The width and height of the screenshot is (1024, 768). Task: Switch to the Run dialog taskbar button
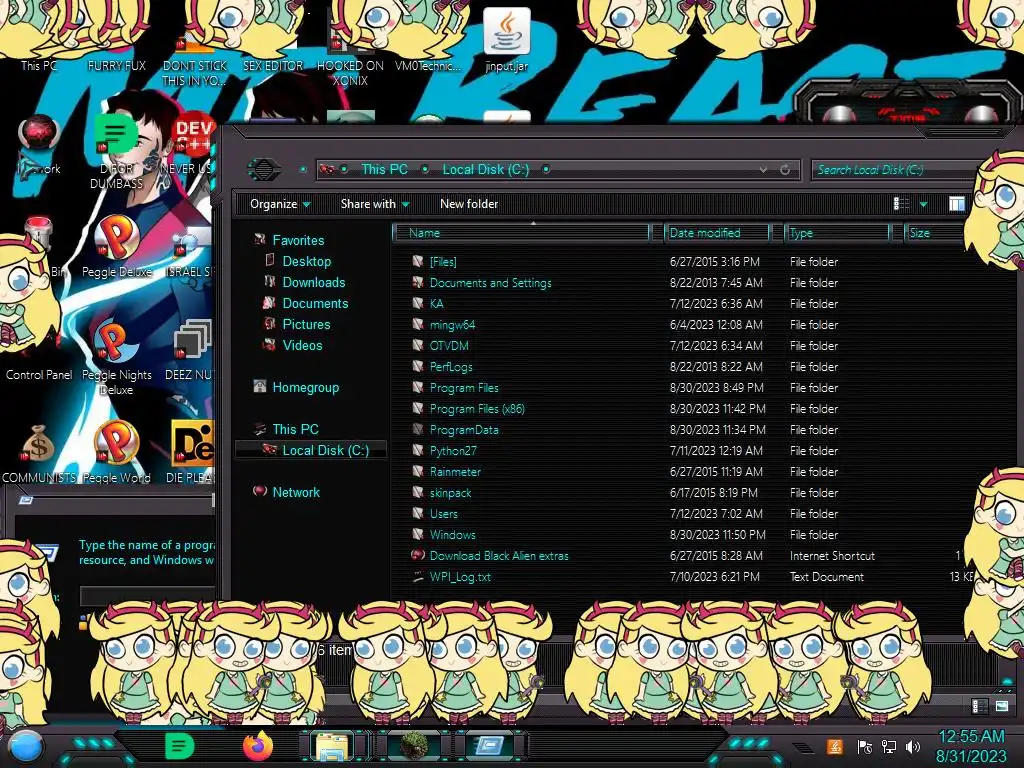490,746
